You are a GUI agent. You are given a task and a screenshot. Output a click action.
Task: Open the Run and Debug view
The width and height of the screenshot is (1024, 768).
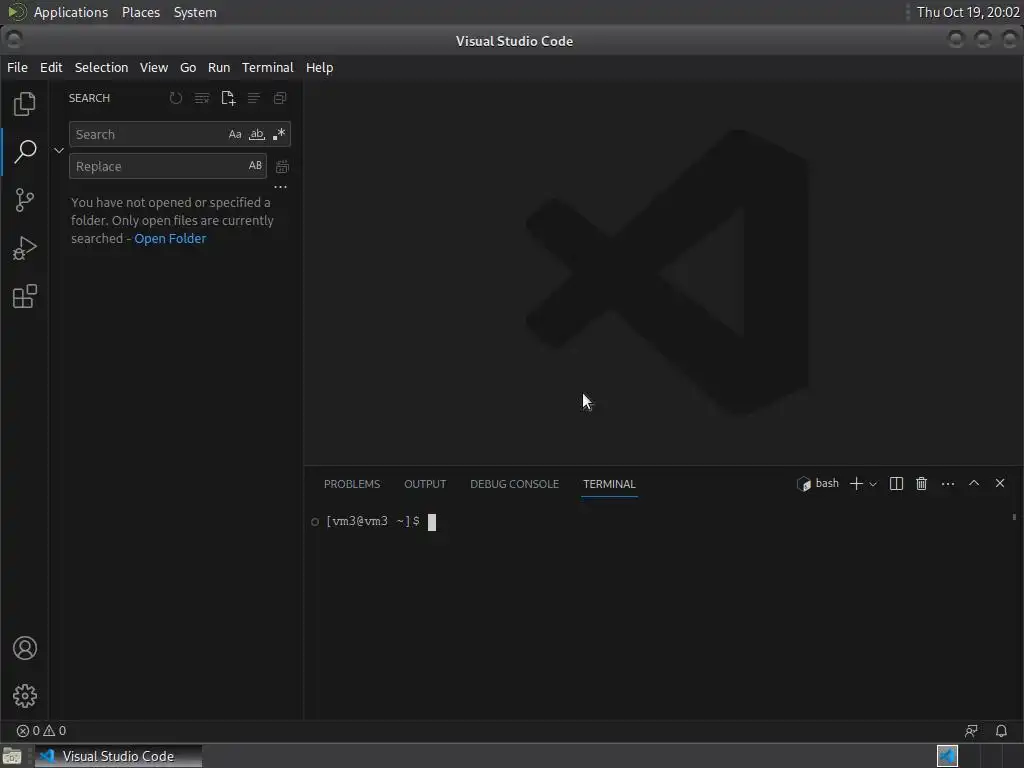click(24, 248)
